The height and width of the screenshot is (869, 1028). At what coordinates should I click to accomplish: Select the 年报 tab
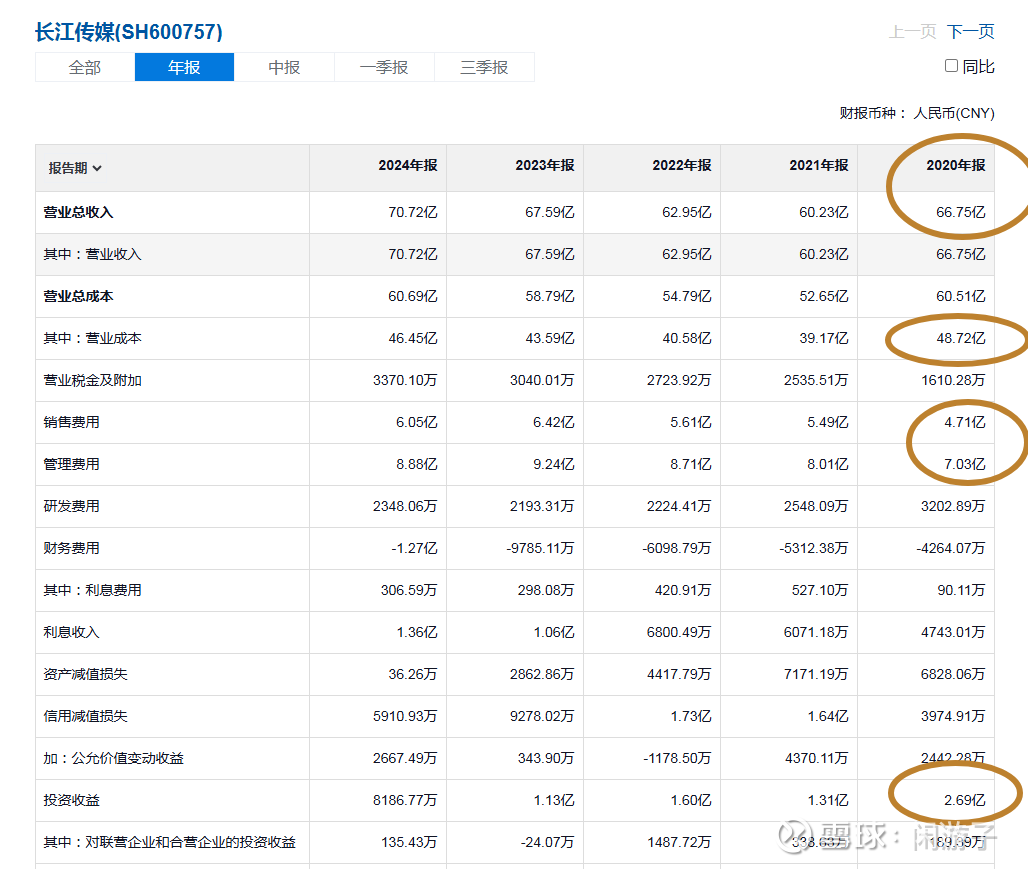coord(184,67)
